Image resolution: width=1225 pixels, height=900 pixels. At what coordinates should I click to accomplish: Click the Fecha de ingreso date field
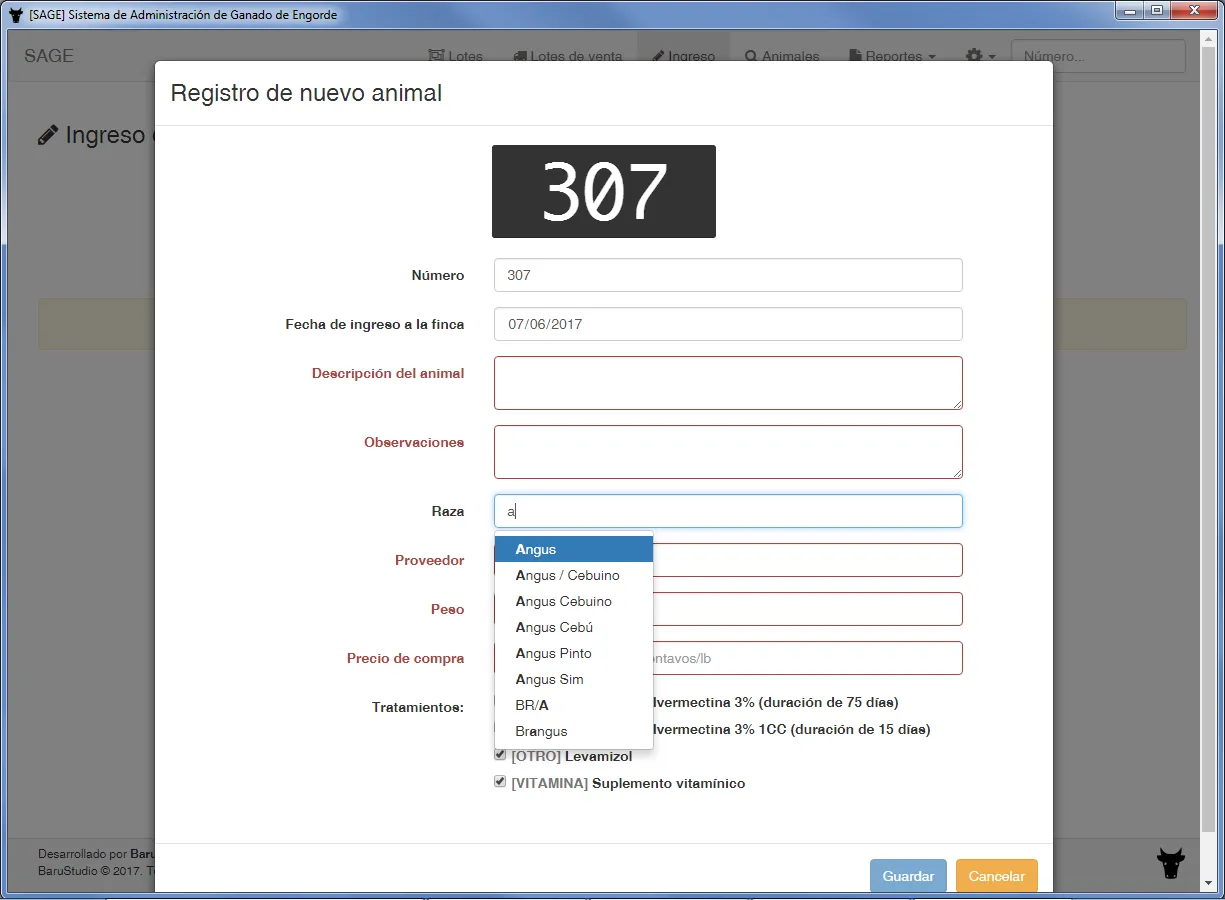(728, 324)
